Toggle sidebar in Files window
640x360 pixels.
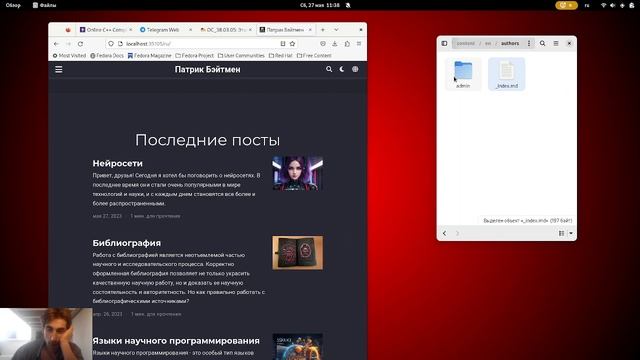pos(444,43)
